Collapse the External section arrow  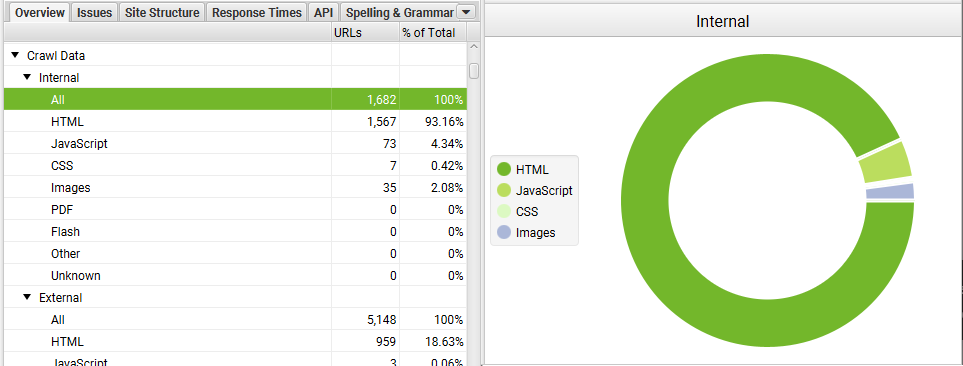click(27, 297)
